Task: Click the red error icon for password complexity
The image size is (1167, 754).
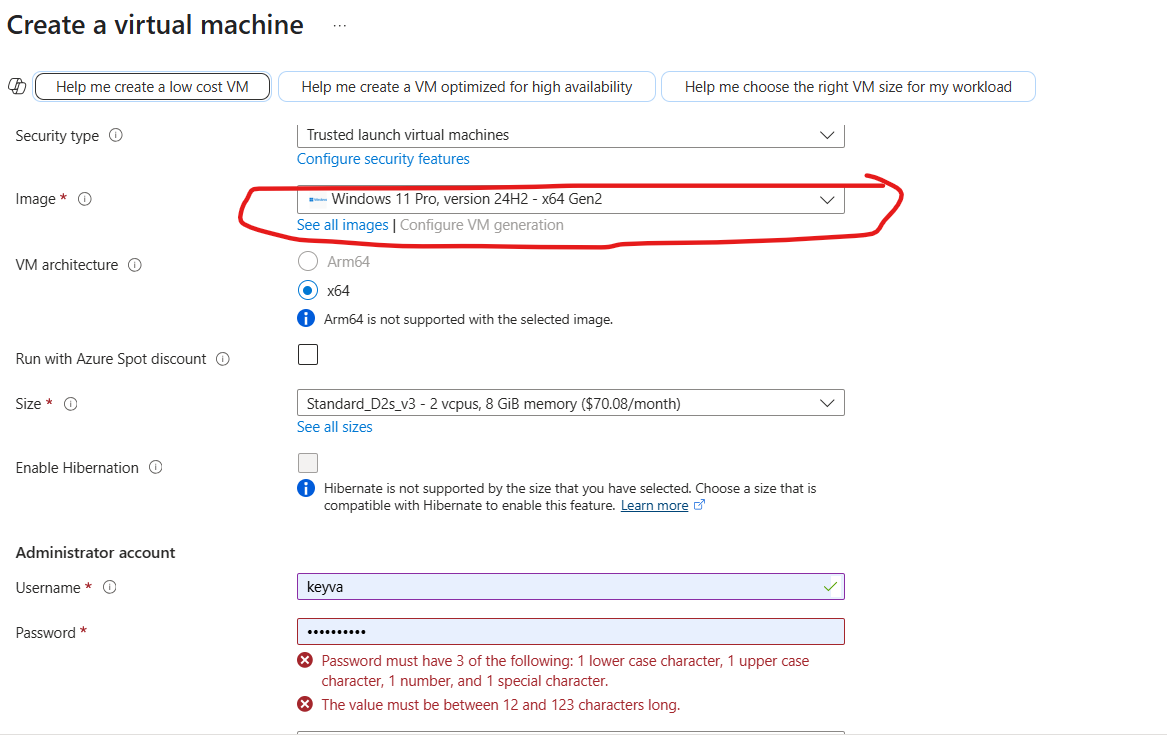Action: tap(305, 660)
